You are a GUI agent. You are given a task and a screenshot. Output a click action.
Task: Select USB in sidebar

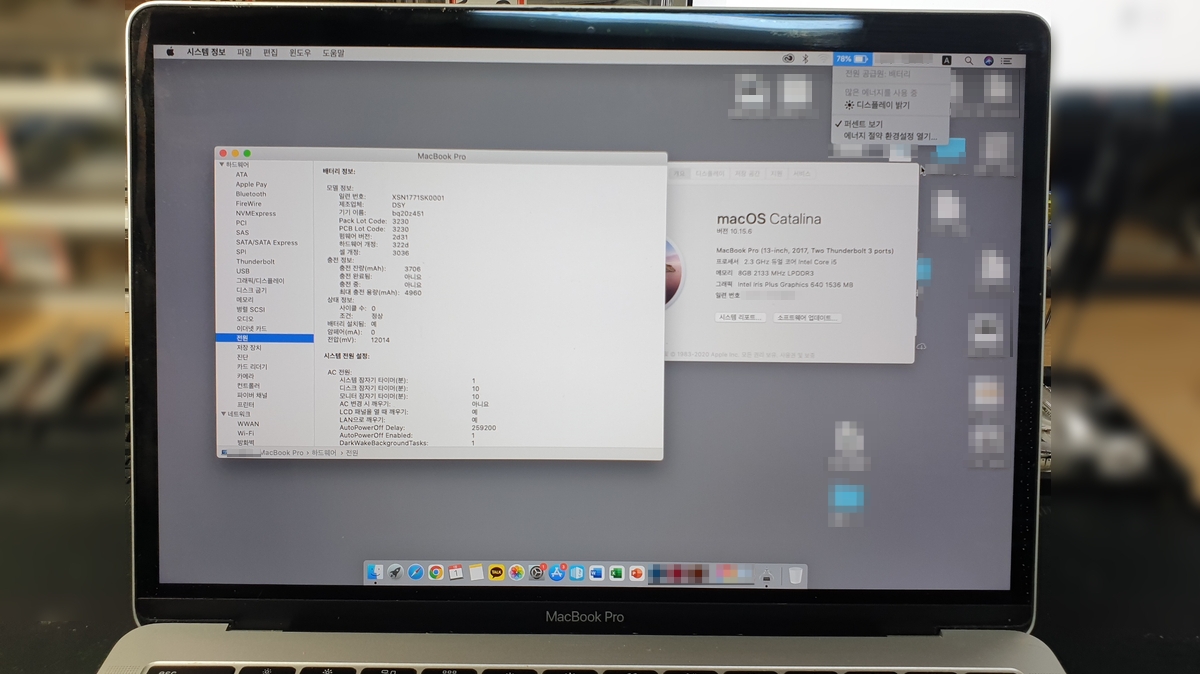click(x=243, y=271)
